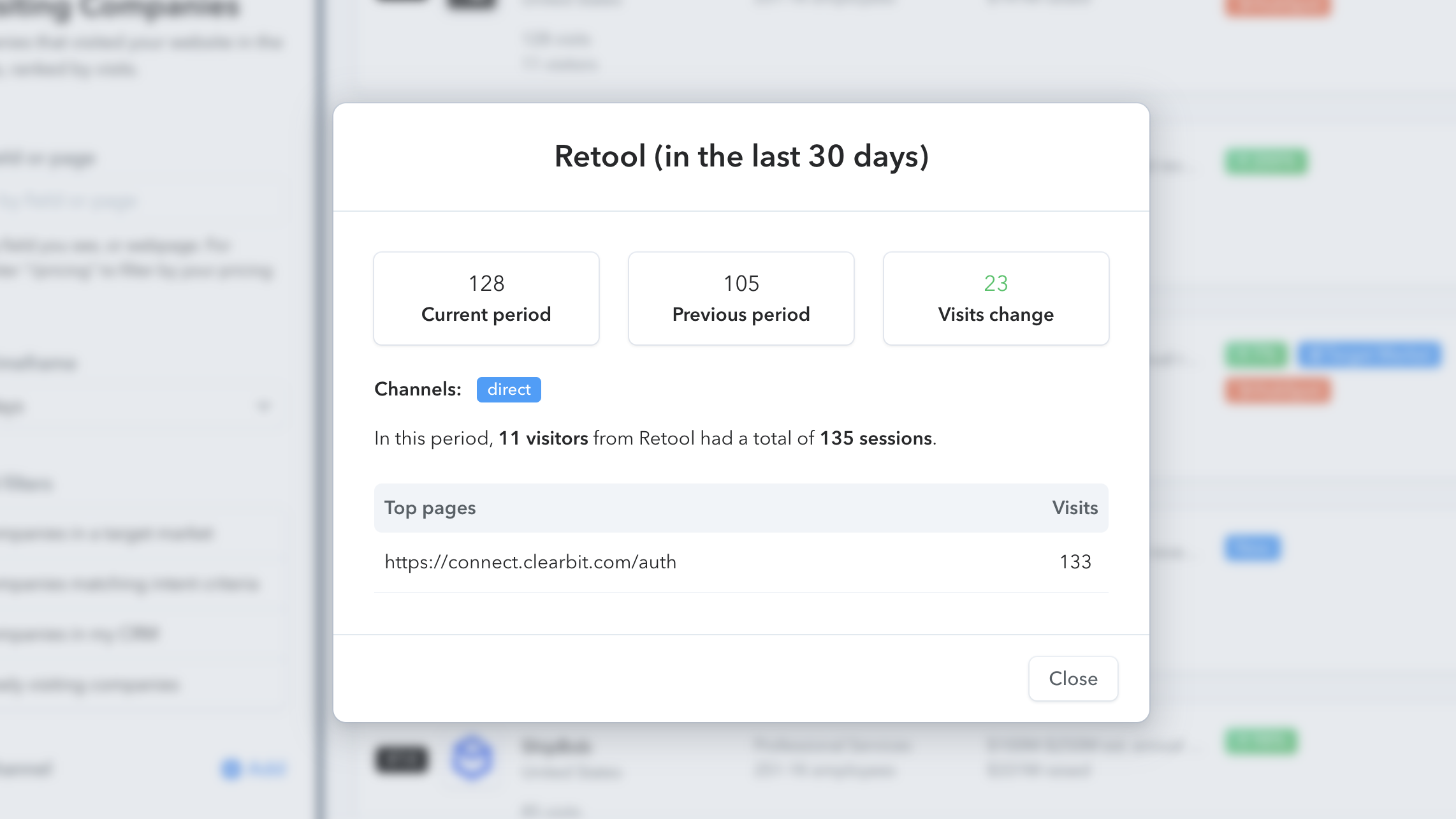Click the Visits change card showing 23
This screenshot has height=819, width=1456.
[996, 299]
